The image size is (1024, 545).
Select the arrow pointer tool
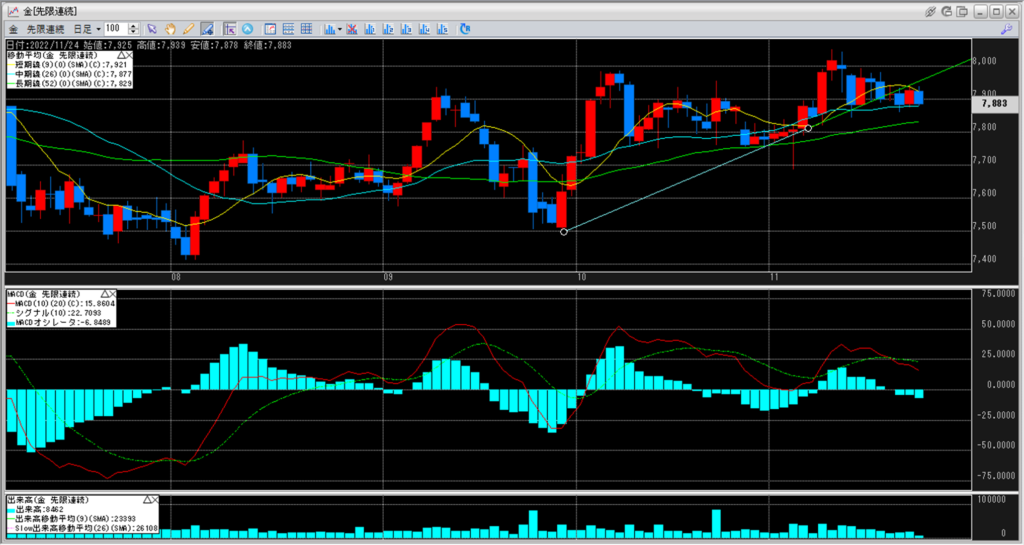tap(152, 29)
